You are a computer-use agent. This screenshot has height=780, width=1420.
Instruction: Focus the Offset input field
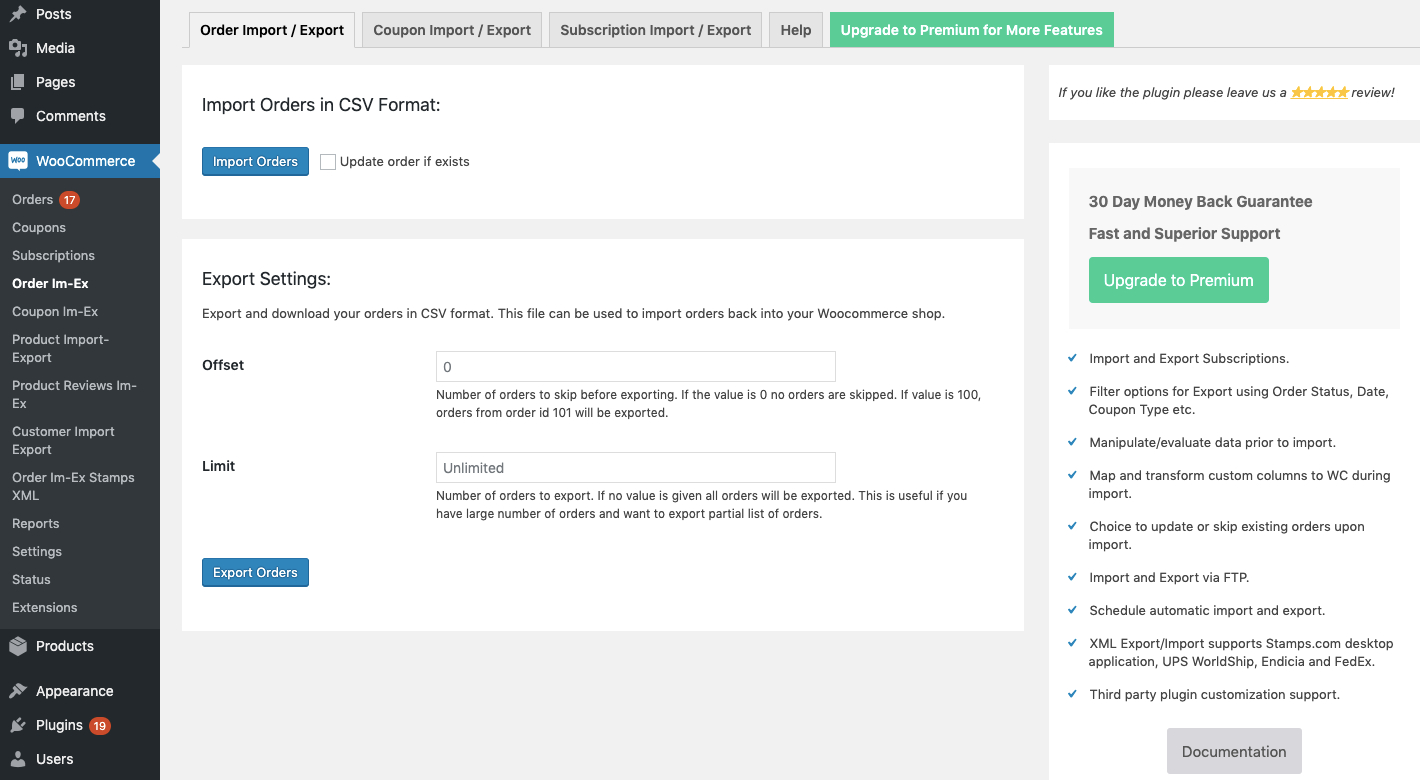click(x=636, y=367)
